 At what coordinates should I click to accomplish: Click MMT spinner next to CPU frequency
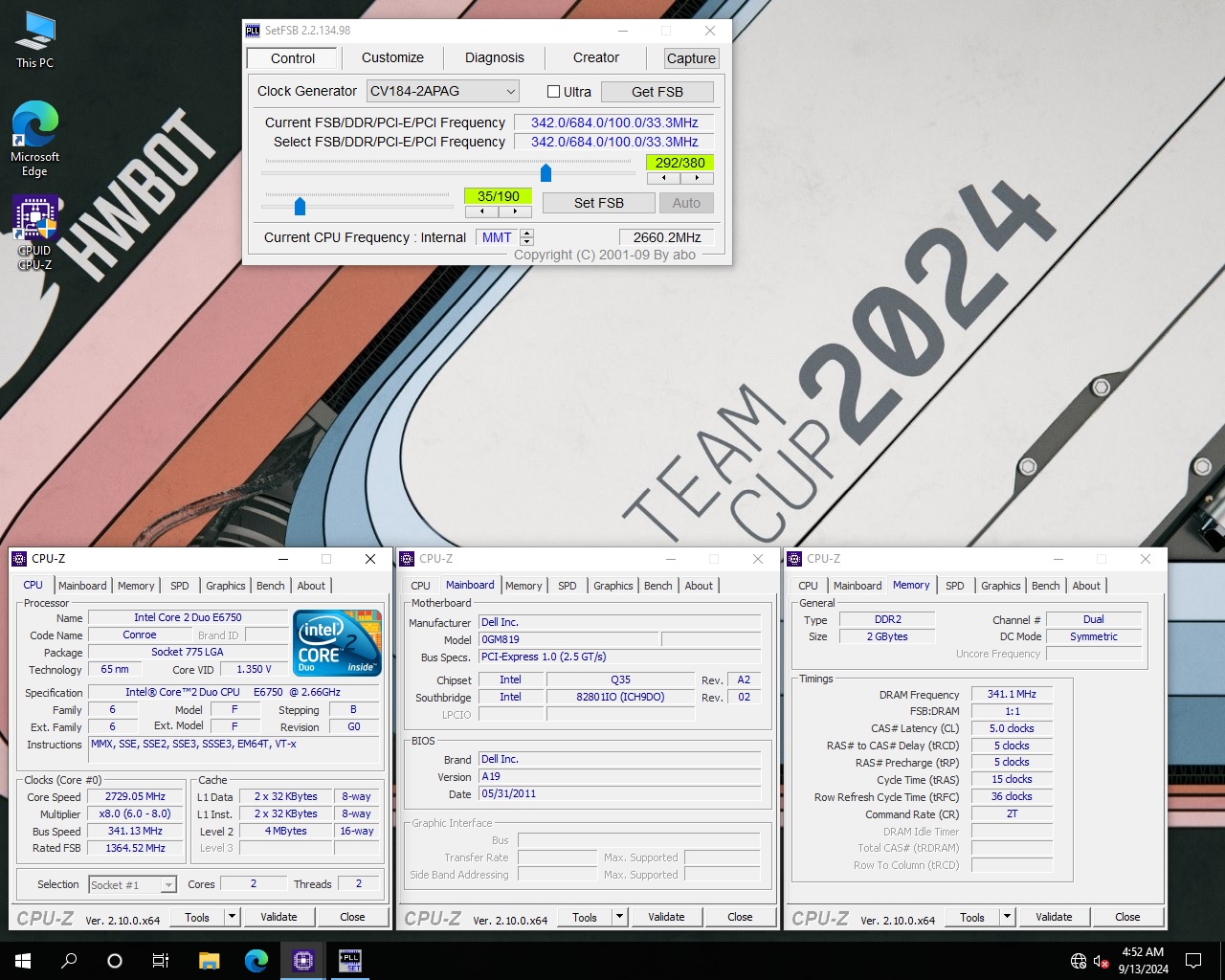[526, 237]
